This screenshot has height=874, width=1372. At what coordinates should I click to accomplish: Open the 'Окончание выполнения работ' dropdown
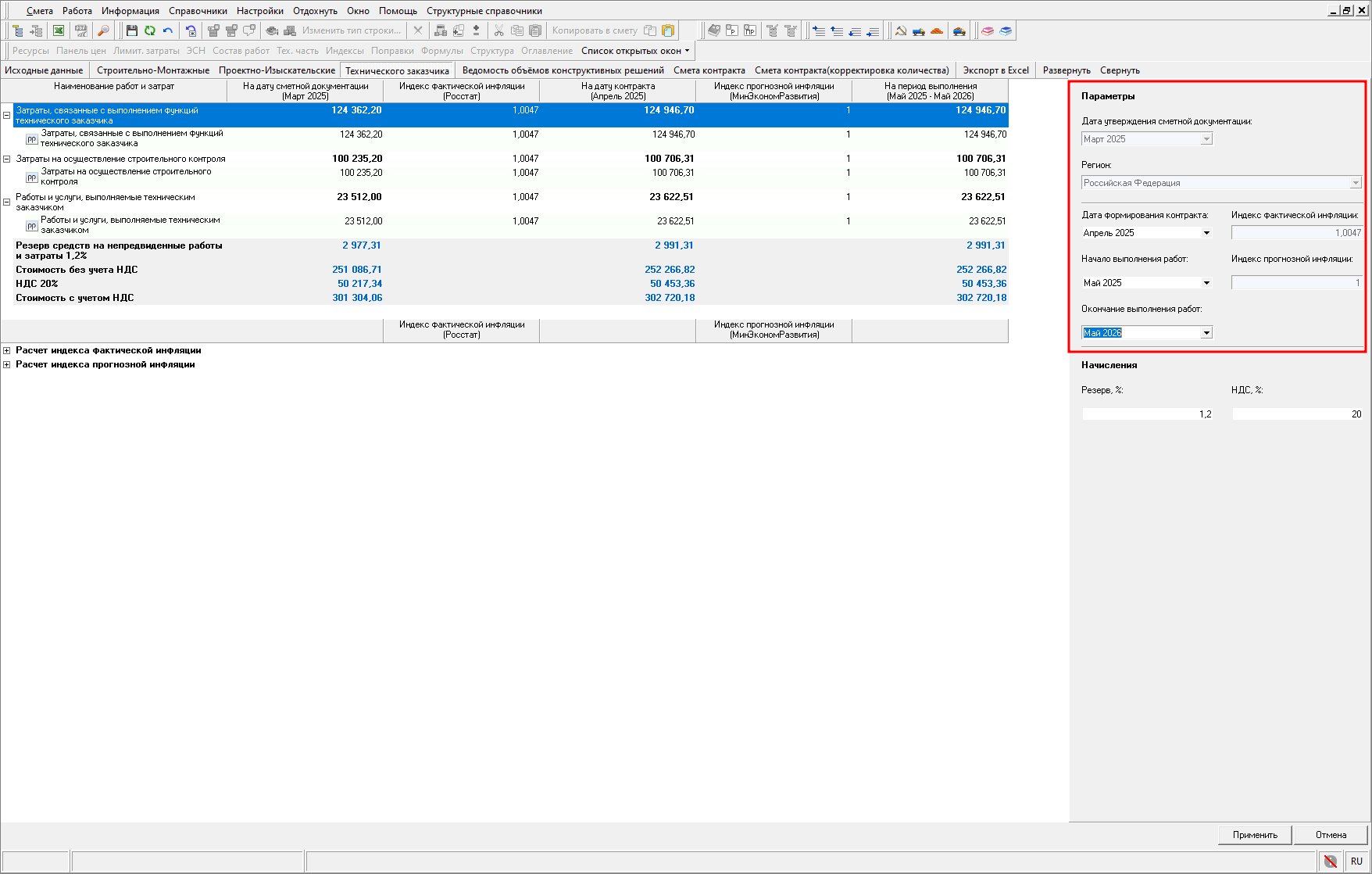pyautogui.click(x=1206, y=333)
